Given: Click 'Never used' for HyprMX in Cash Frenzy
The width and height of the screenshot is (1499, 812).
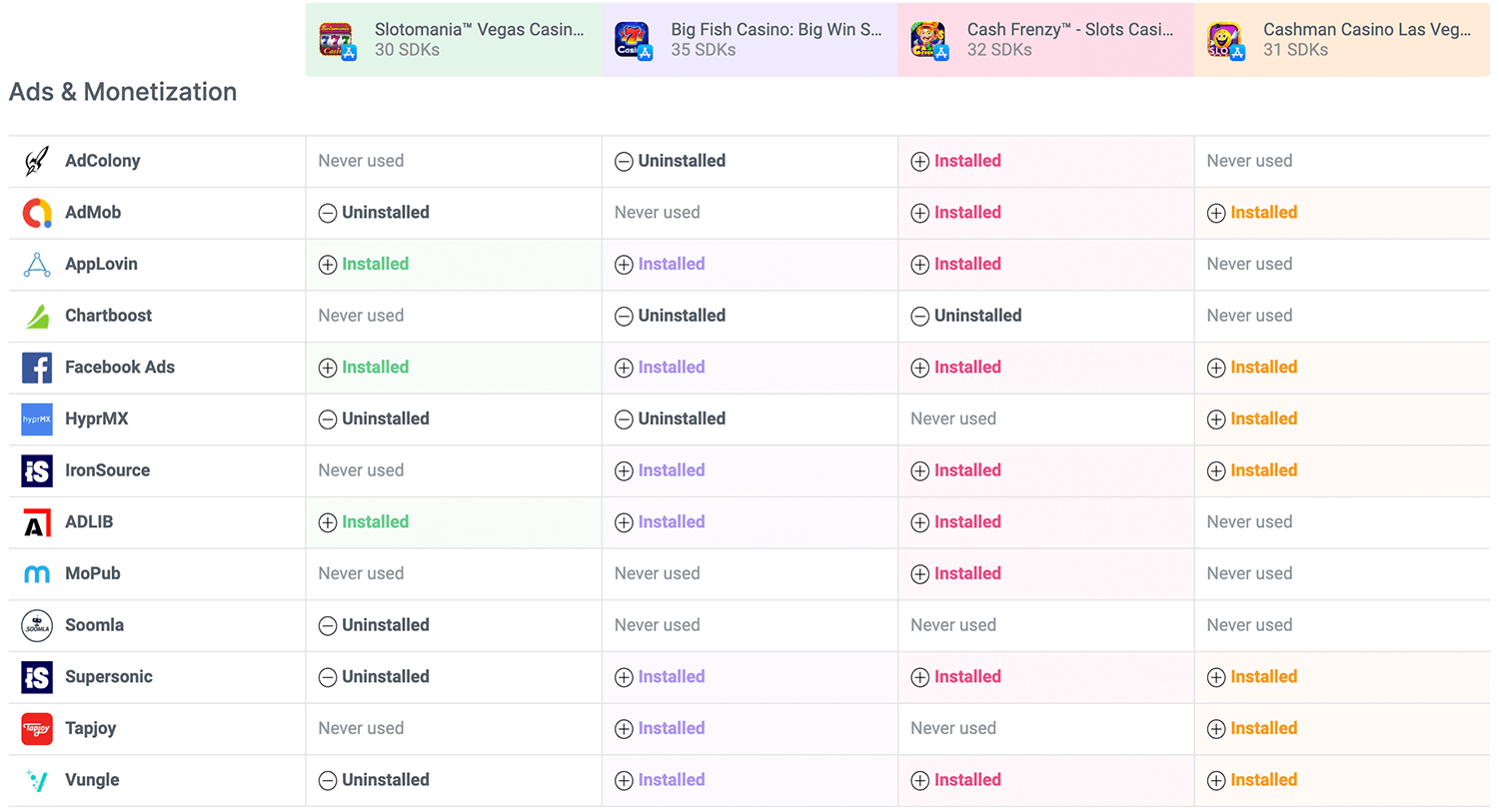Looking at the screenshot, I should [x=953, y=418].
